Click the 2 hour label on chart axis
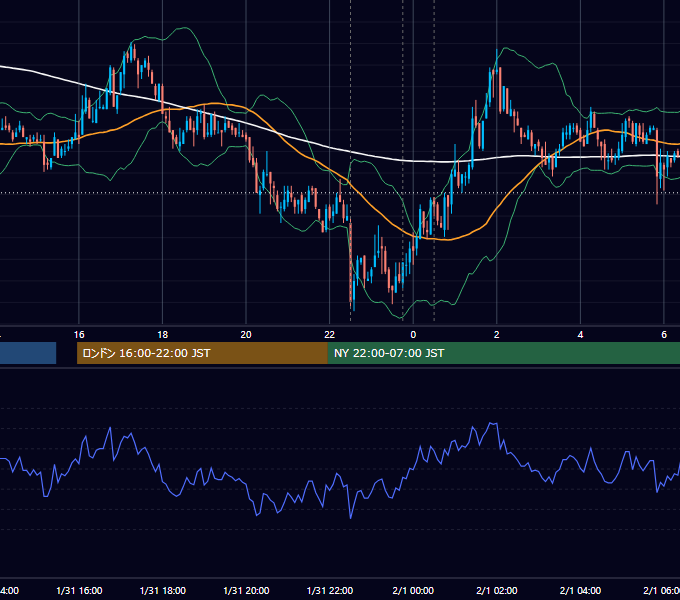The height and width of the screenshot is (600, 680). click(x=497, y=335)
